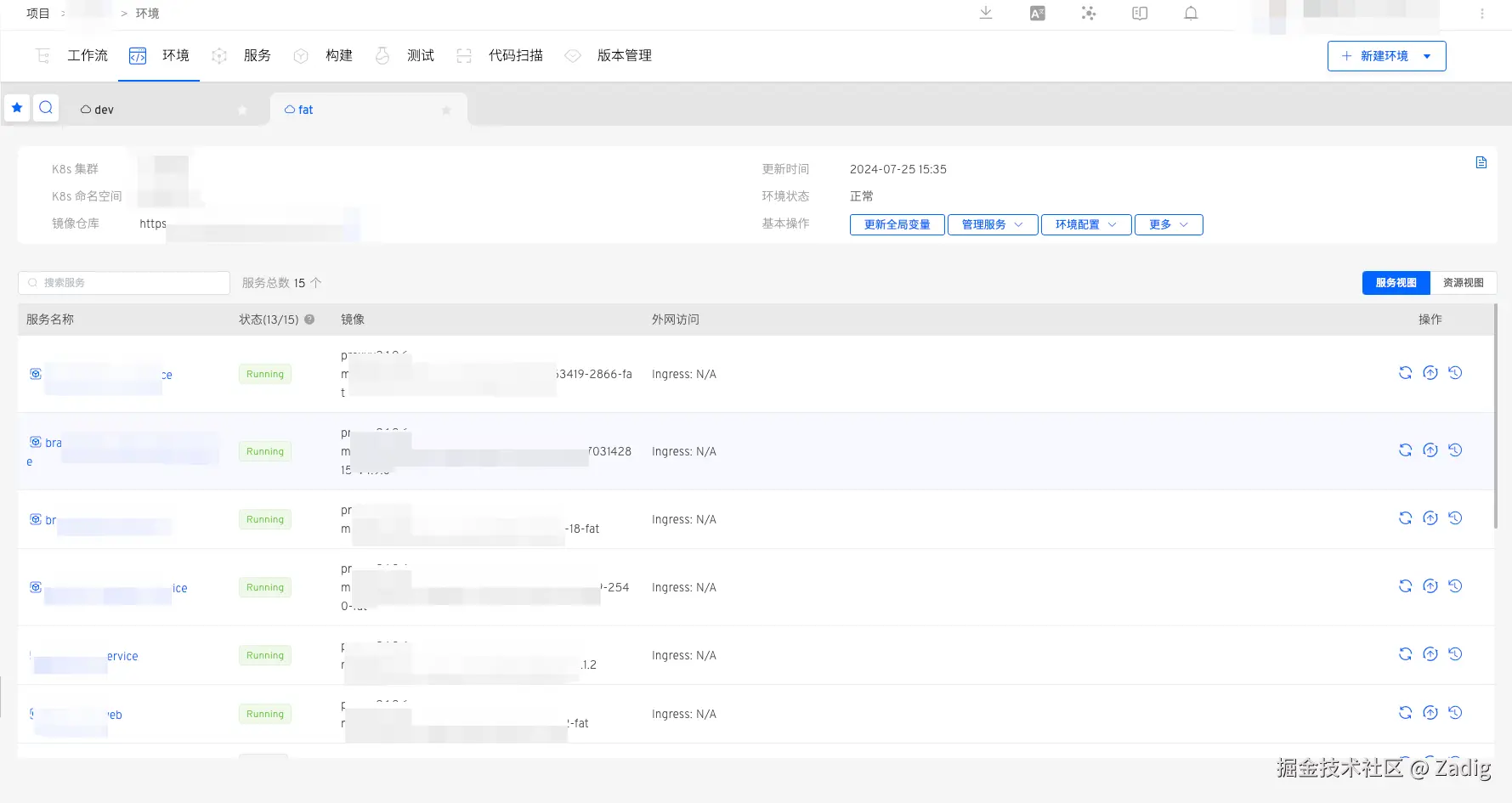Open the clock history icon for image ending -254
The image size is (1512, 803).
coord(1455,586)
